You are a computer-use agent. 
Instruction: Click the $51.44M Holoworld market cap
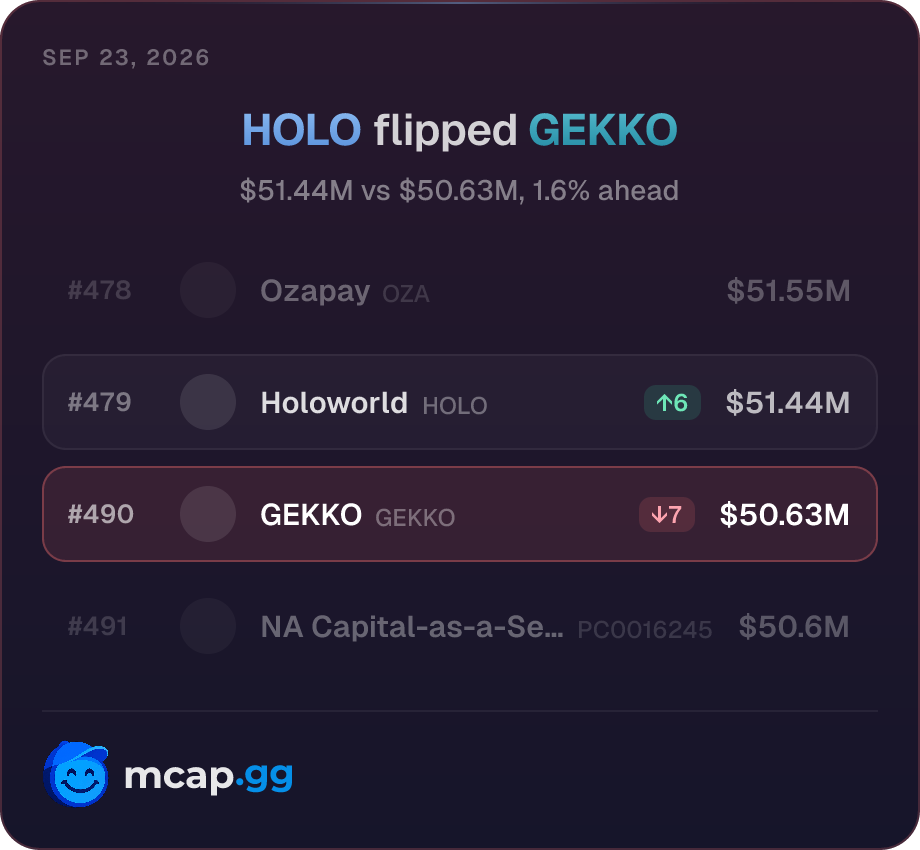pyautogui.click(x=787, y=402)
